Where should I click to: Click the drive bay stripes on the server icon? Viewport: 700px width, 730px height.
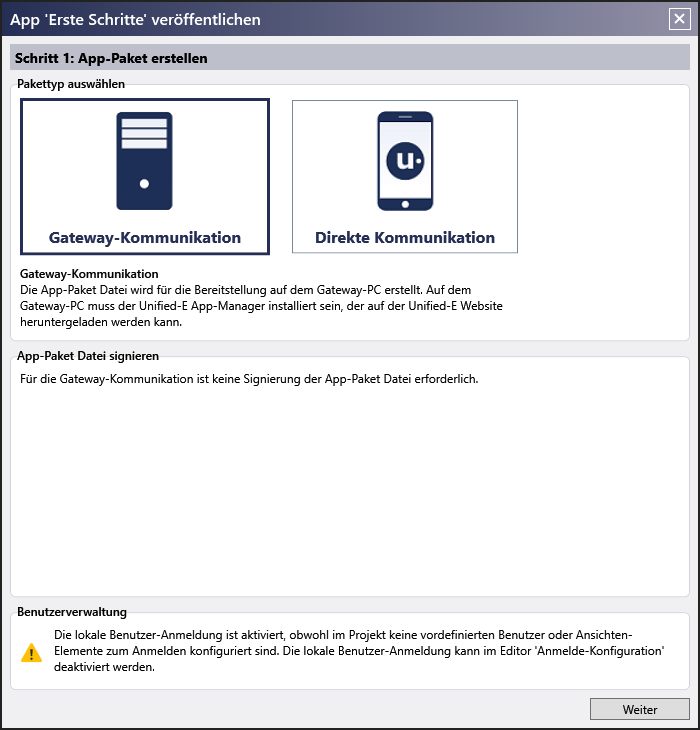[144, 134]
